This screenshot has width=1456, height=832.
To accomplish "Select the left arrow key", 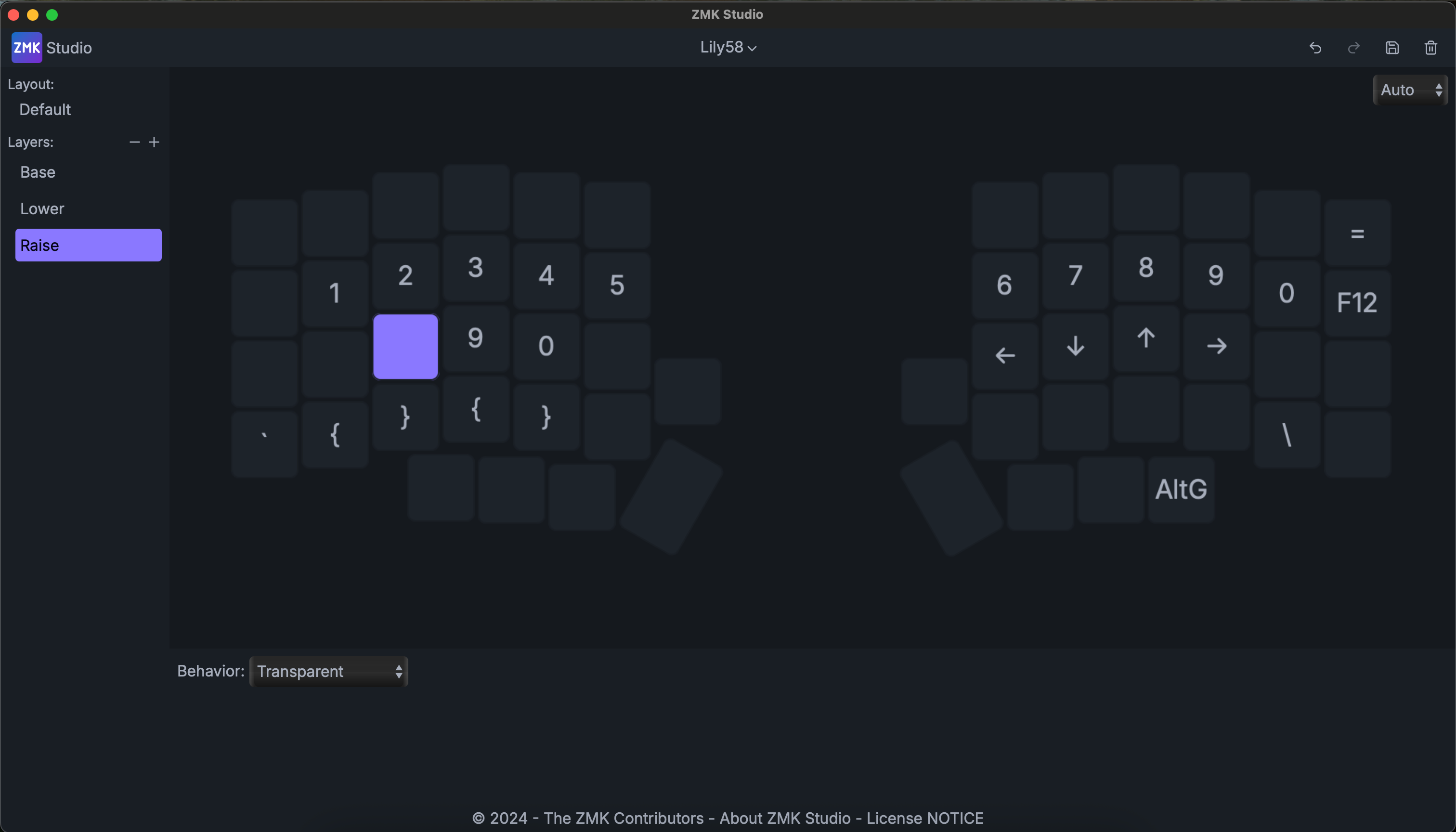I will pyautogui.click(x=1004, y=355).
